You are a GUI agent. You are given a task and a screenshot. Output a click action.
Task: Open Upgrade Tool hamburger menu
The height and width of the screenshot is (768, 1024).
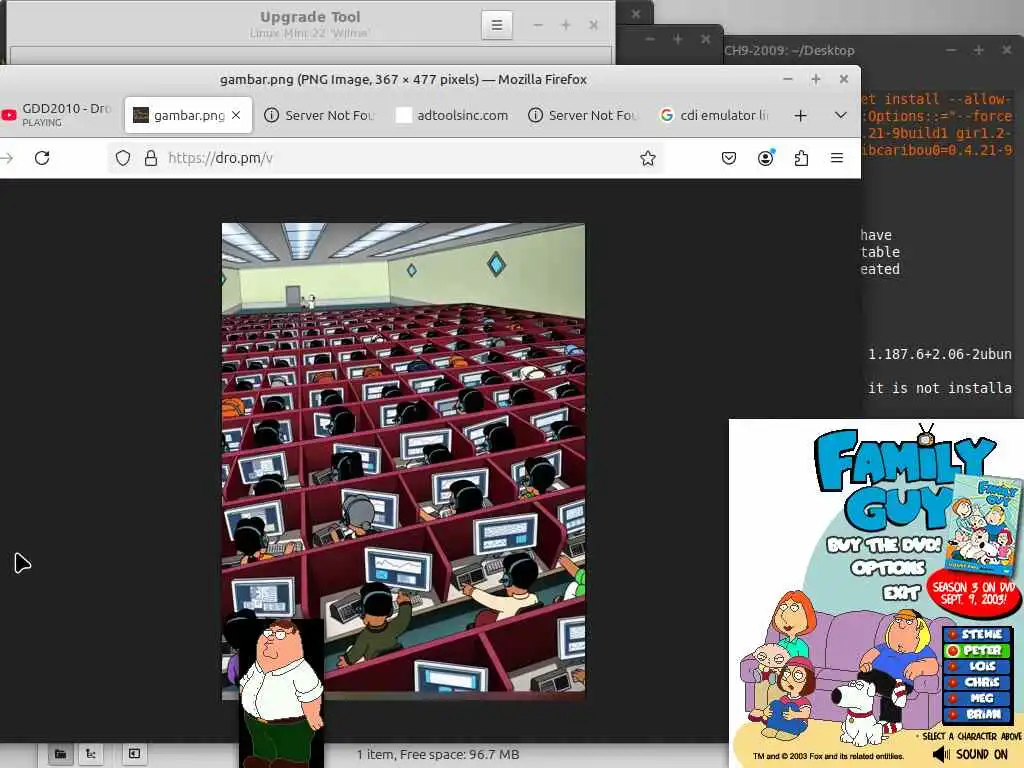click(x=496, y=25)
